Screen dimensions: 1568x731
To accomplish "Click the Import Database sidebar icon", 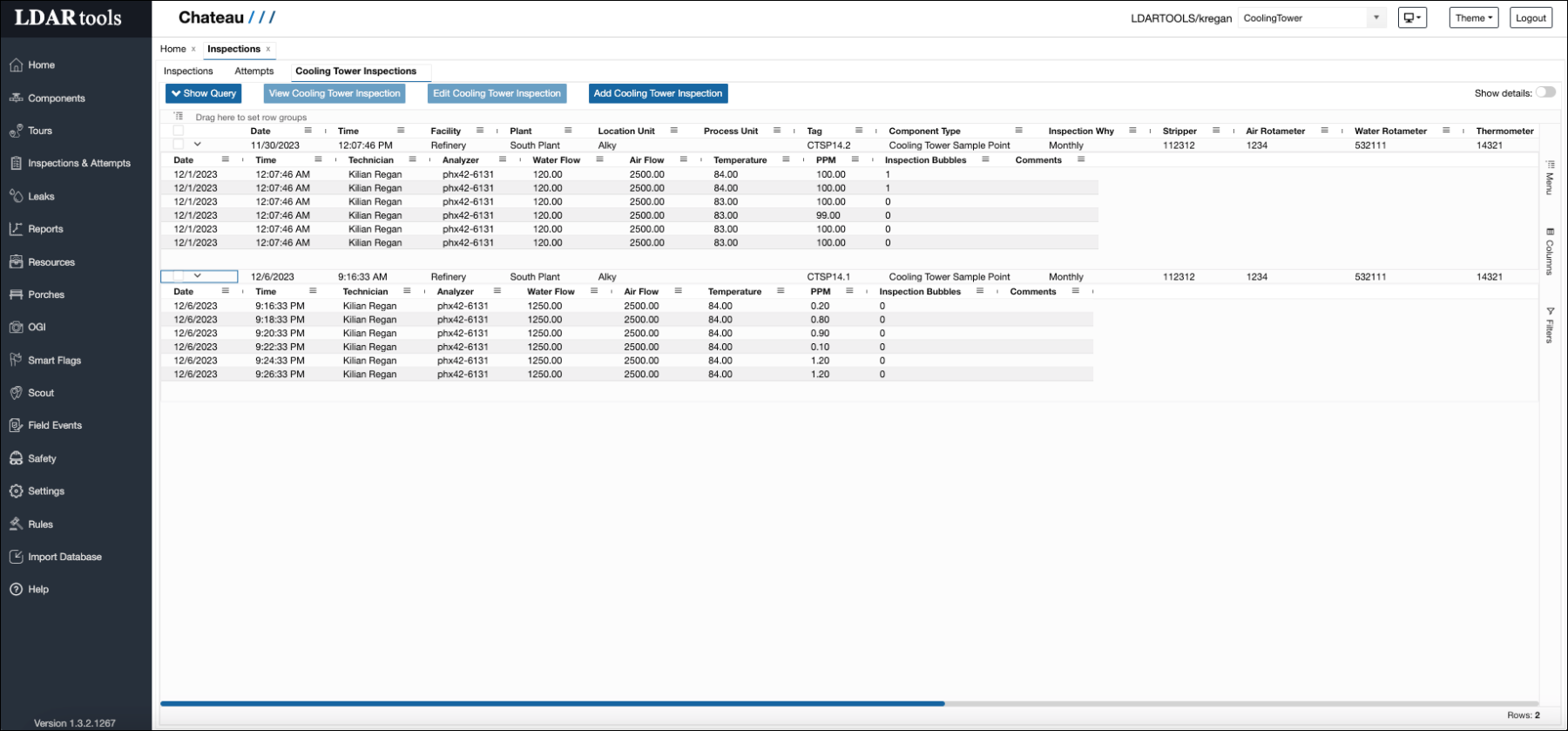I will coord(16,557).
